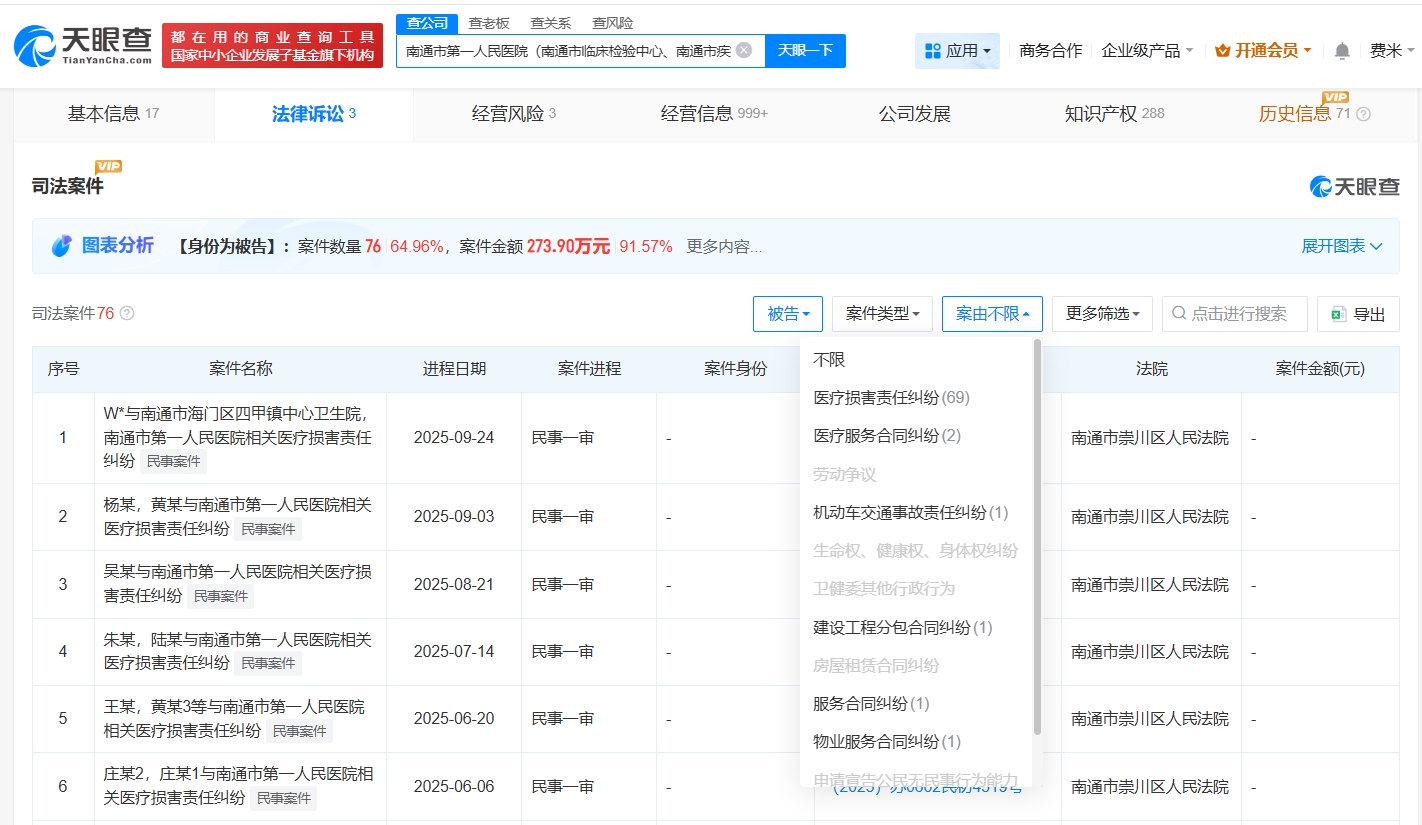Export cases using the 导出 button
This screenshot has width=1422, height=825.
[1358, 314]
